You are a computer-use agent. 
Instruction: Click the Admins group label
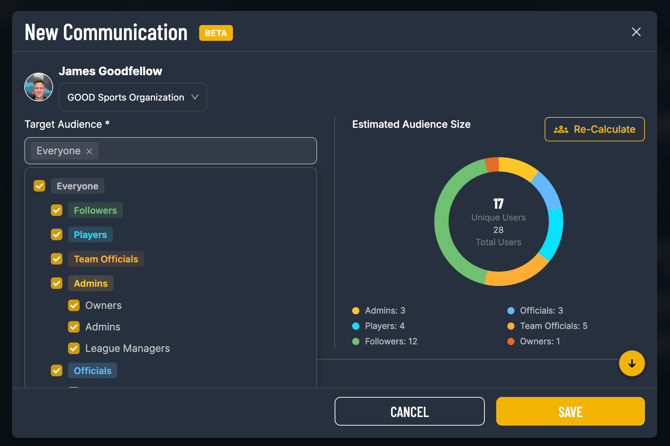coord(90,284)
